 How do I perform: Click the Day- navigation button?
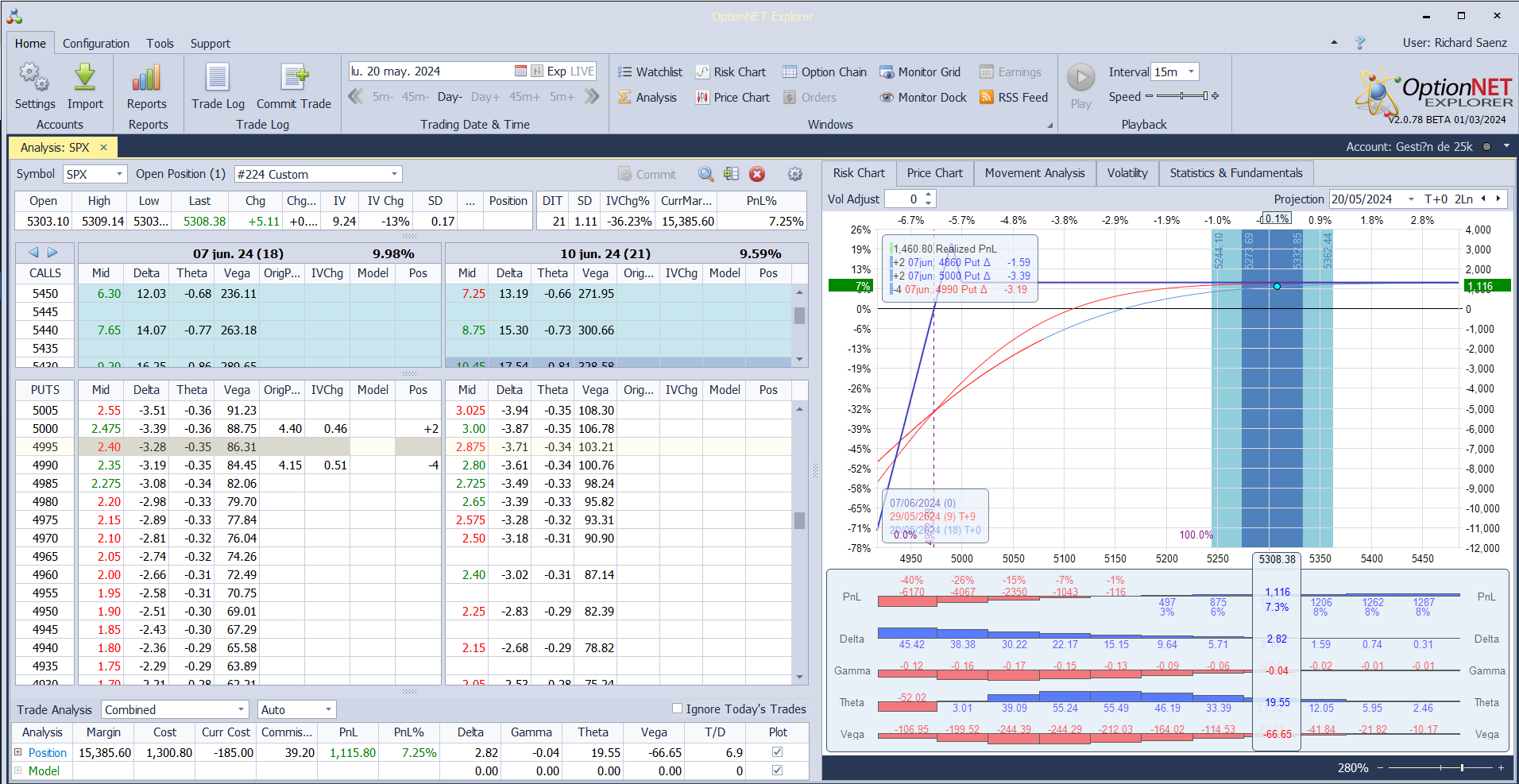click(x=450, y=97)
